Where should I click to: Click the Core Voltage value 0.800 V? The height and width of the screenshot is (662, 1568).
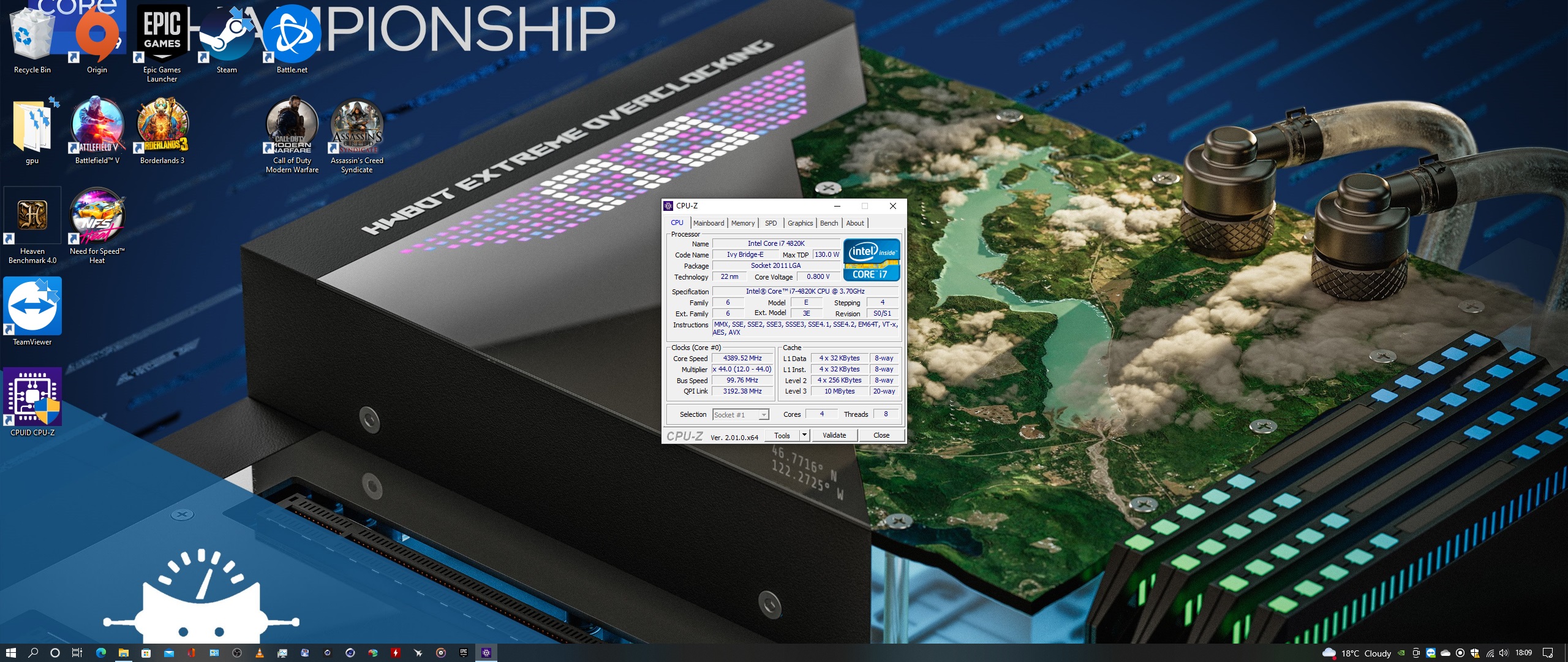[818, 276]
